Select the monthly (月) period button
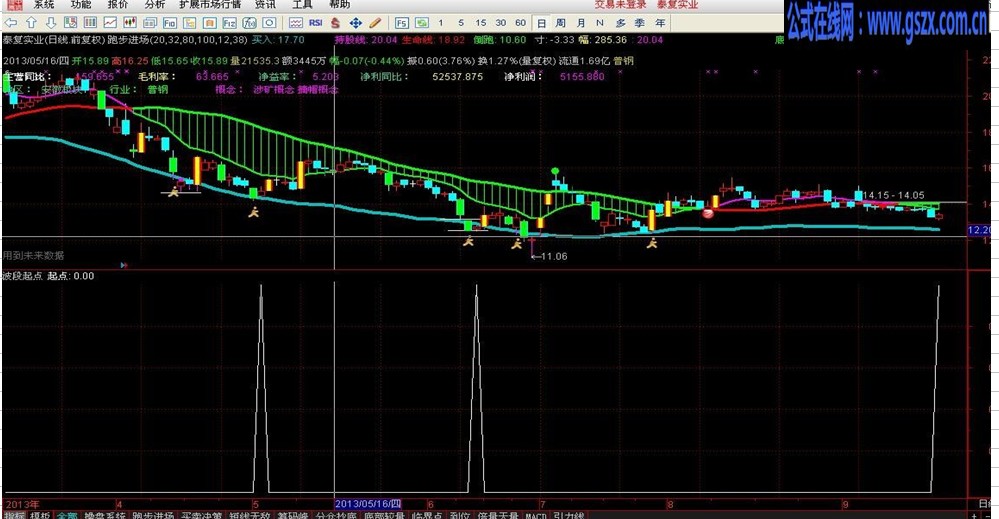 coord(581,23)
